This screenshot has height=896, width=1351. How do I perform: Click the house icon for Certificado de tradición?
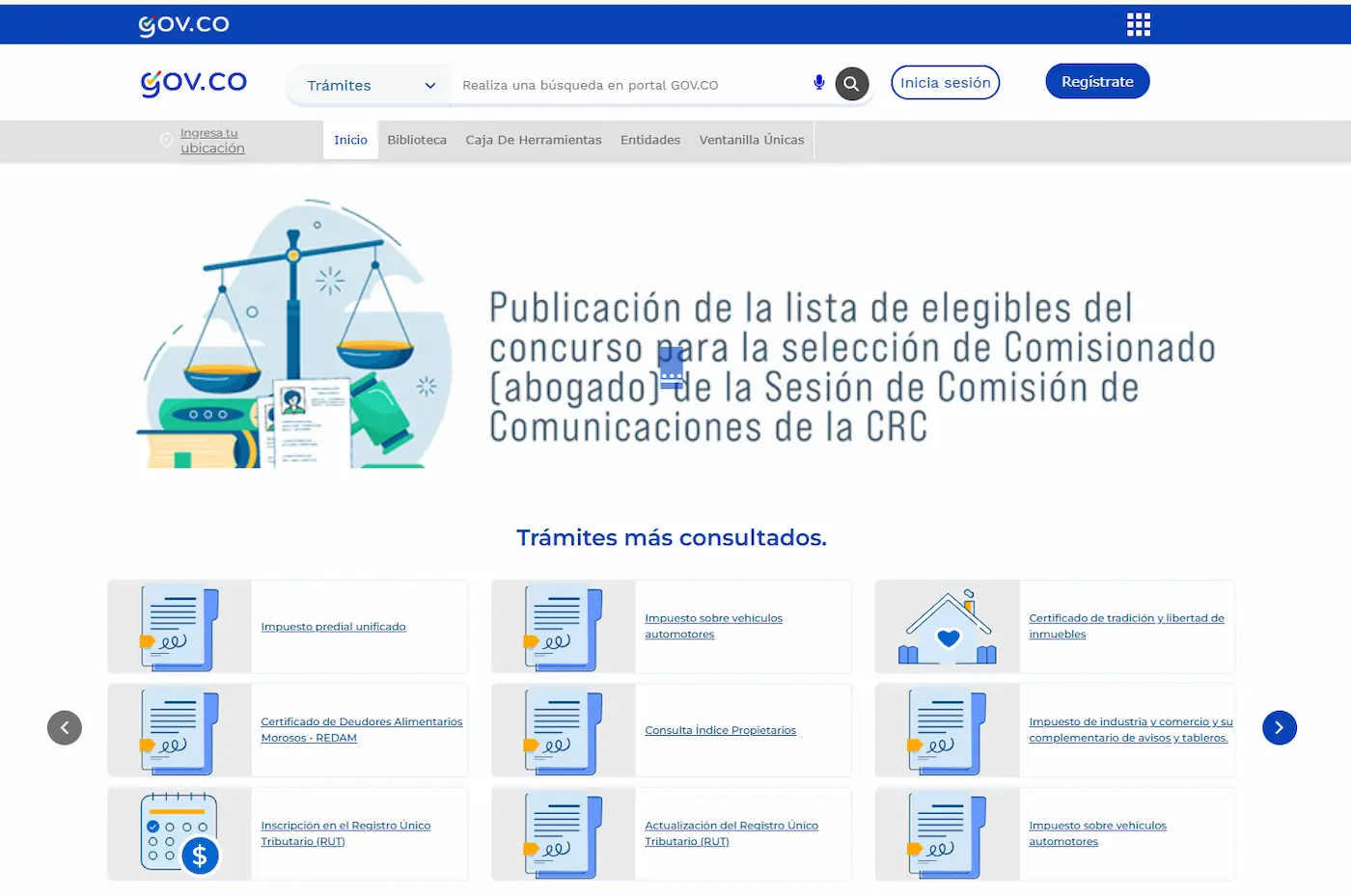(948, 627)
